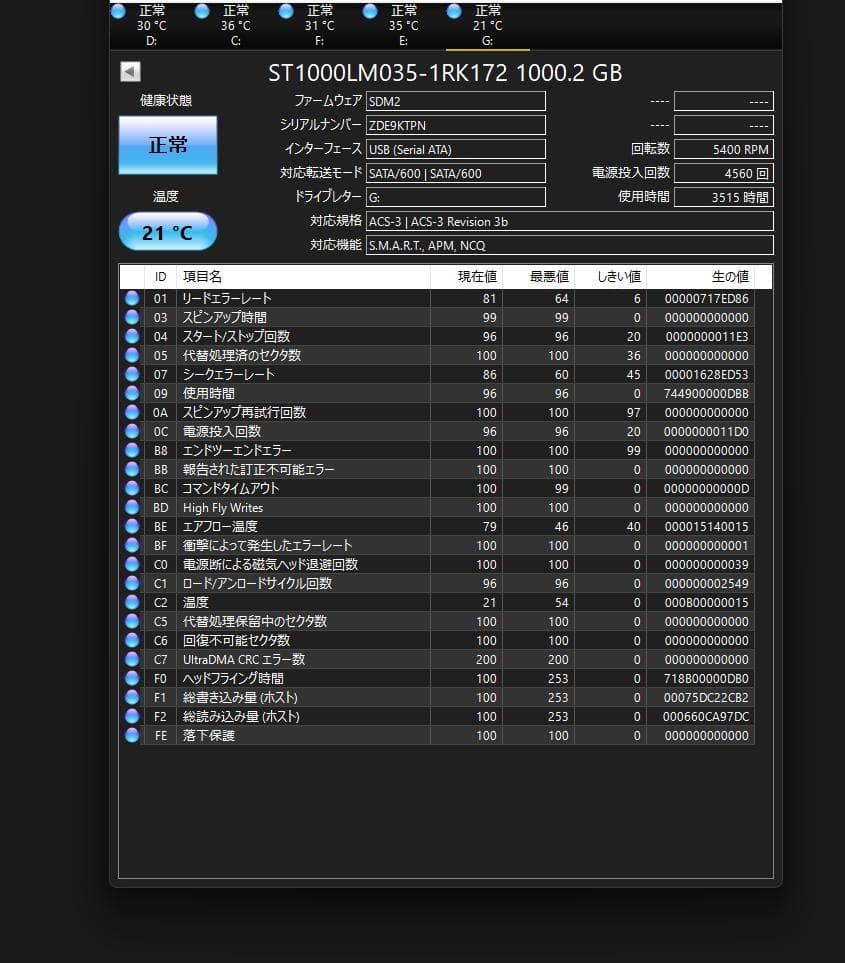Click the previous disk arrow button
This screenshot has height=963, width=845.
tap(130, 72)
